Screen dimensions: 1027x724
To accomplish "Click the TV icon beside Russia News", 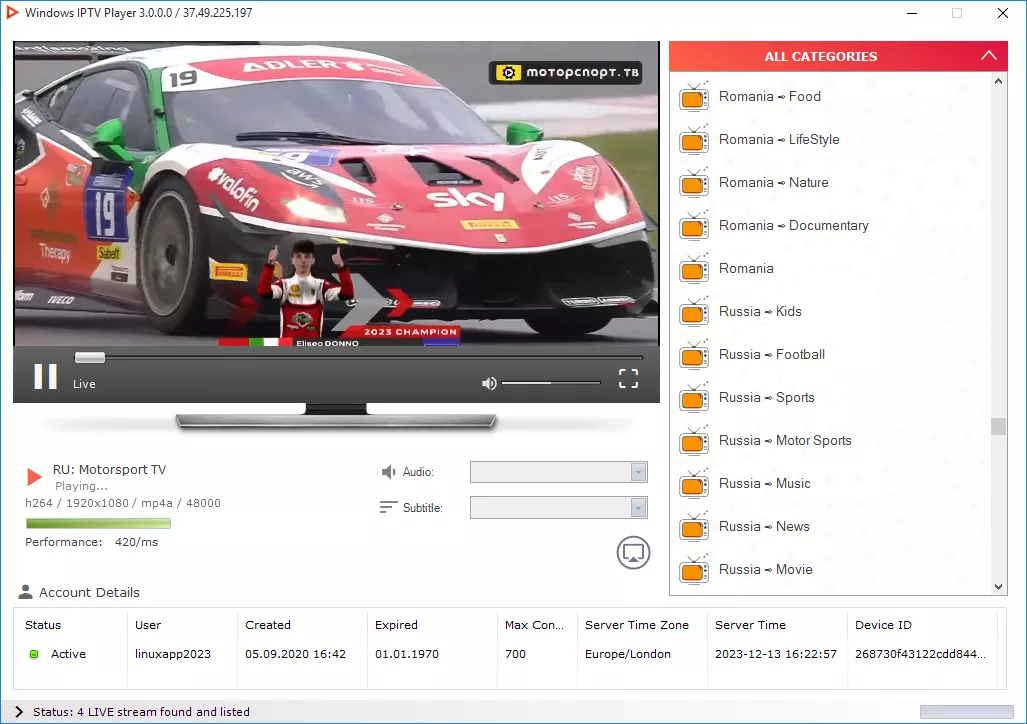I will [x=694, y=527].
